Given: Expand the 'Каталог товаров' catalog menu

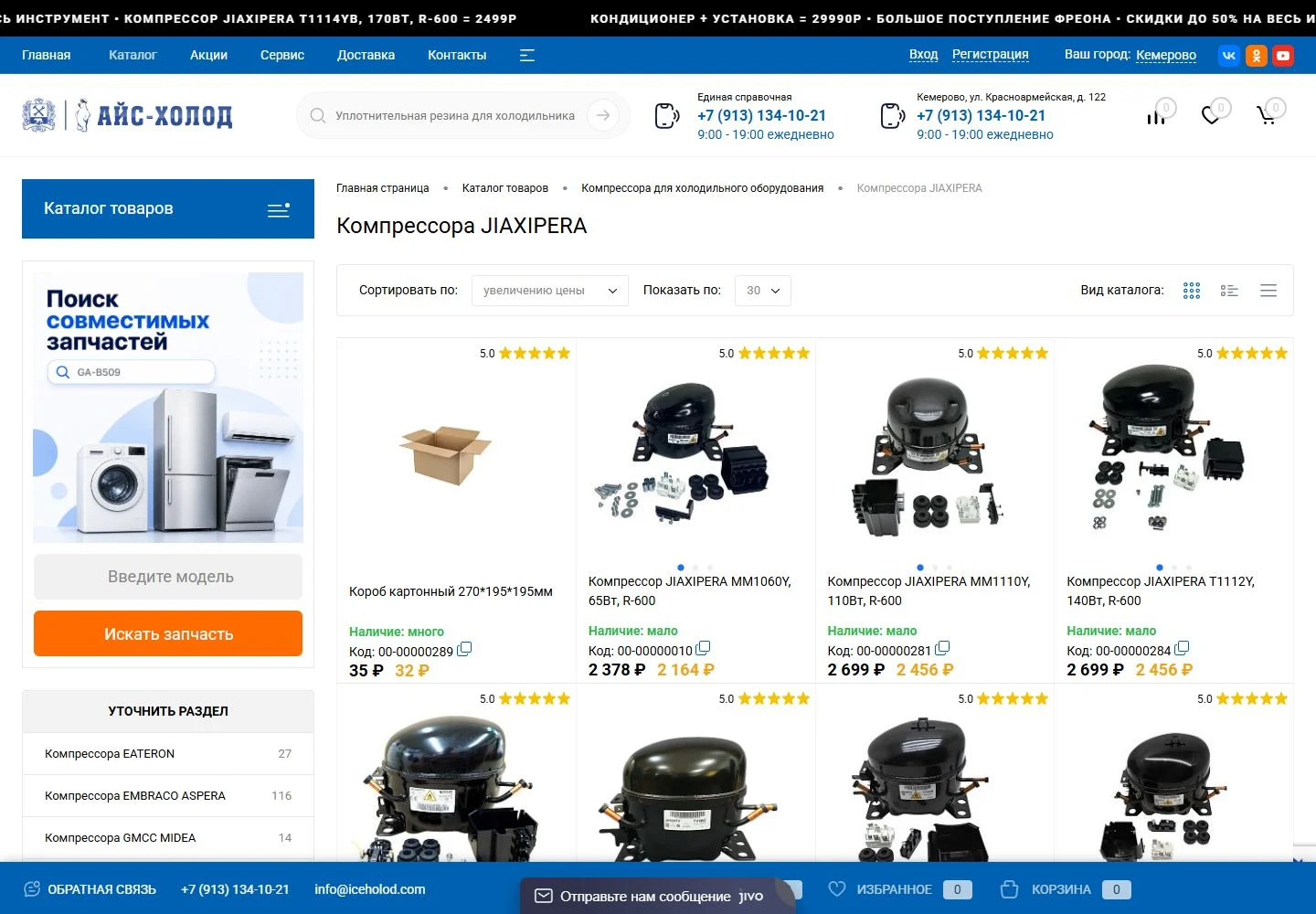Looking at the screenshot, I should pos(168,209).
